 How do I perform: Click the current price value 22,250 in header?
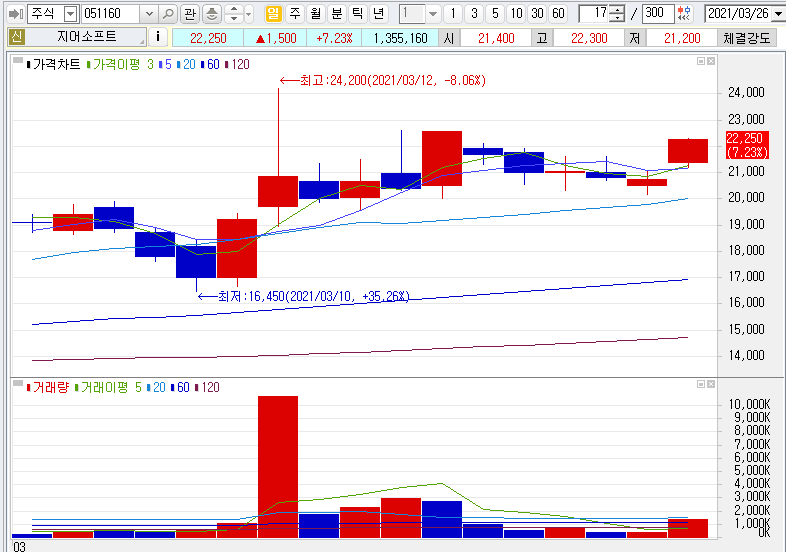coord(208,38)
